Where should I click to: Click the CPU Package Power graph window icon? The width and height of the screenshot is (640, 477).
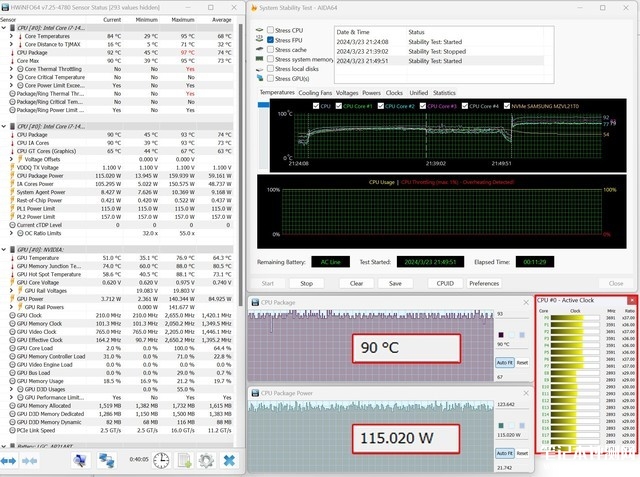(255, 393)
